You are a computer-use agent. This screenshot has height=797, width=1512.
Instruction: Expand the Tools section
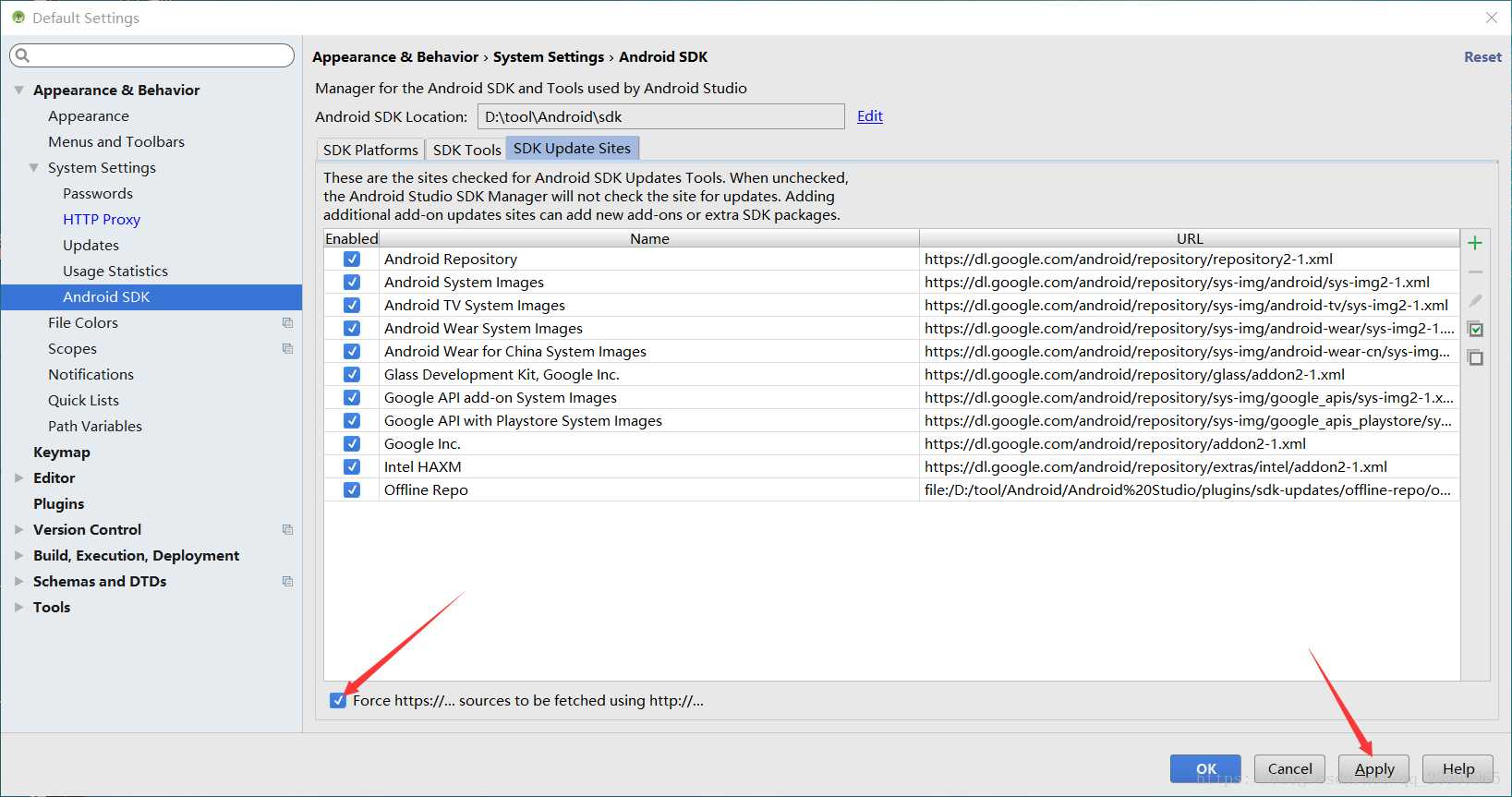coord(18,608)
